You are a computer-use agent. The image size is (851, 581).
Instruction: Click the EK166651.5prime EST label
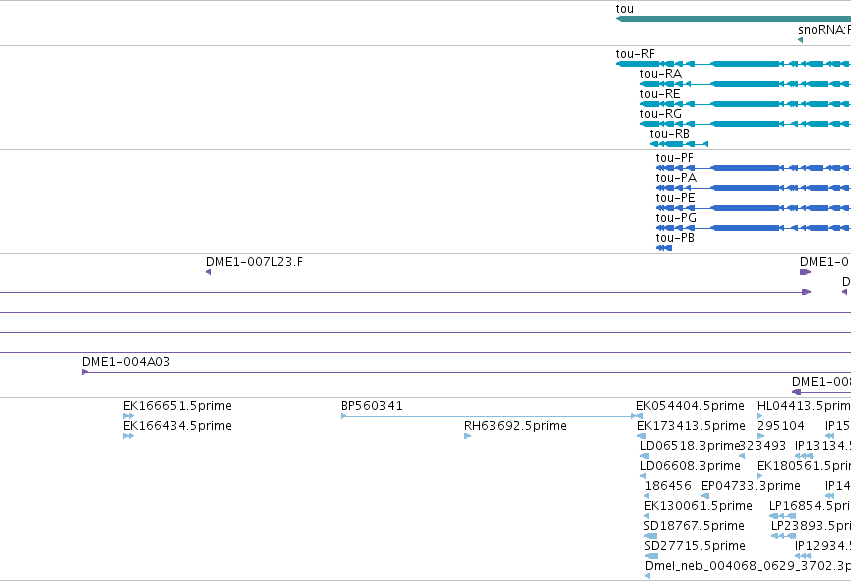(x=177, y=406)
